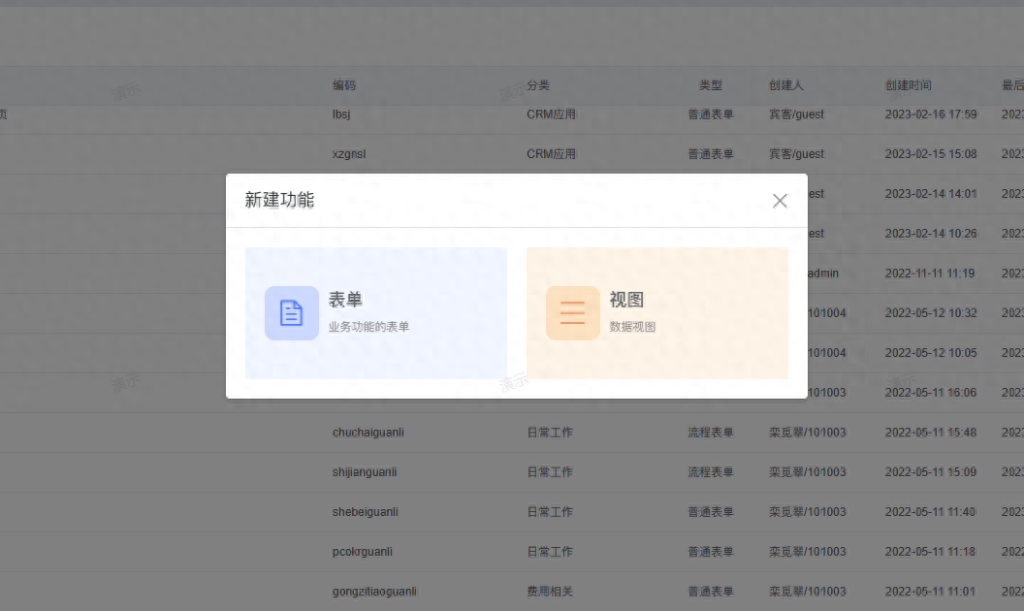Select the xzgnsl code cell

click(349, 154)
